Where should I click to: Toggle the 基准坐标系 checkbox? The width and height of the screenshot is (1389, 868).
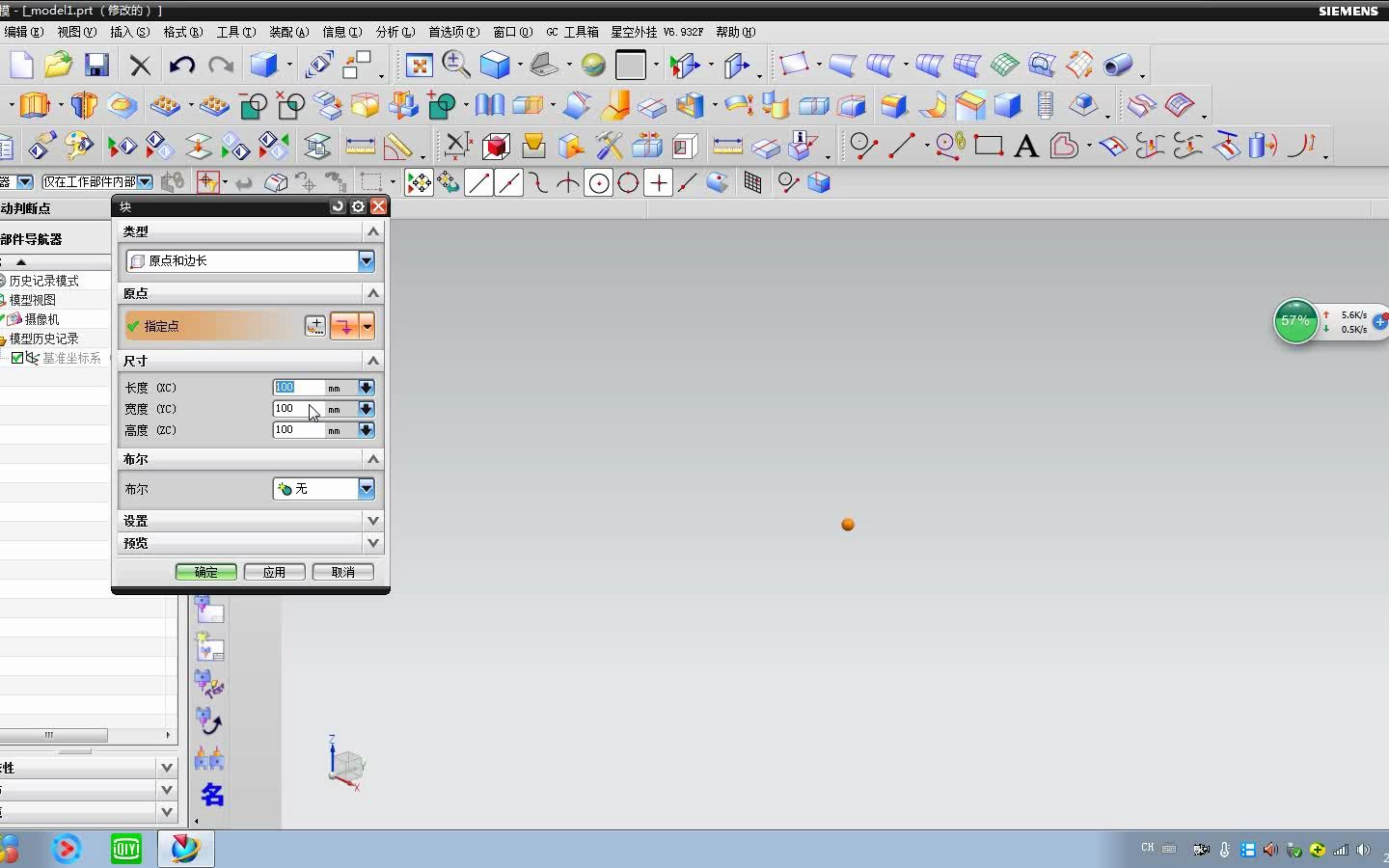click(x=17, y=358)
